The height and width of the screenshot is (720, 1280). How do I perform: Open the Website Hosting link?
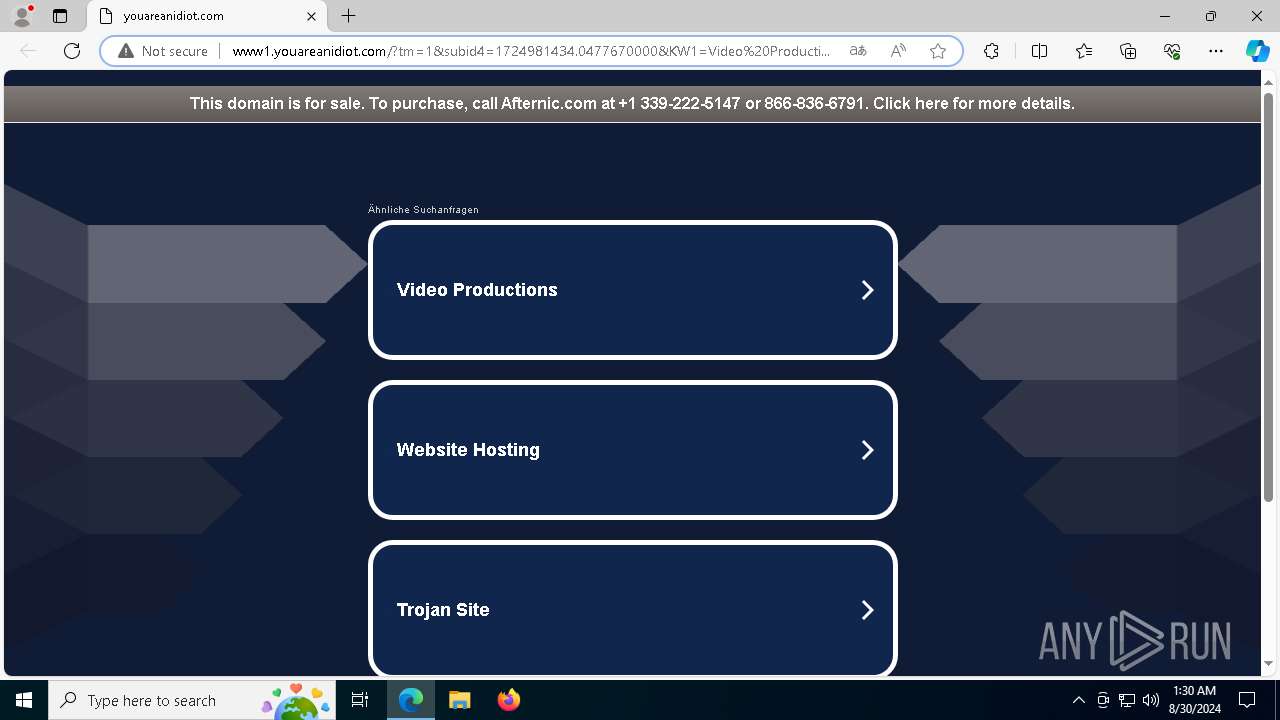[x=633, y=450]
